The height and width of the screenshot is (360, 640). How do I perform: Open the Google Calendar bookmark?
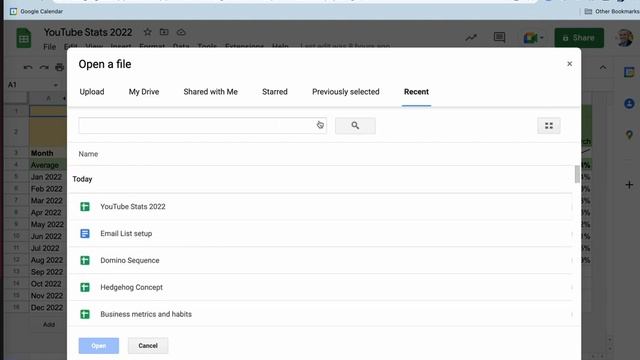(36, 11)
